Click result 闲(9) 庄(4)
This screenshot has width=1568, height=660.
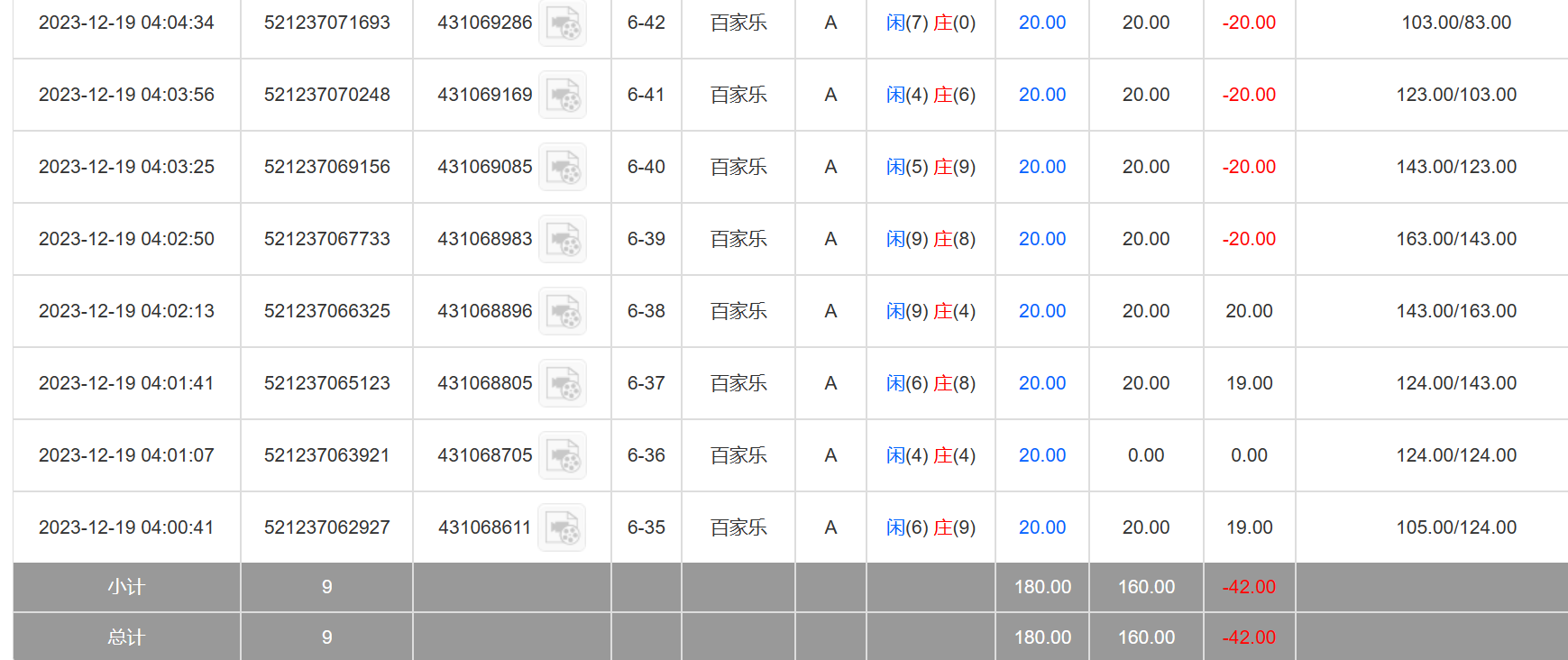931,311
